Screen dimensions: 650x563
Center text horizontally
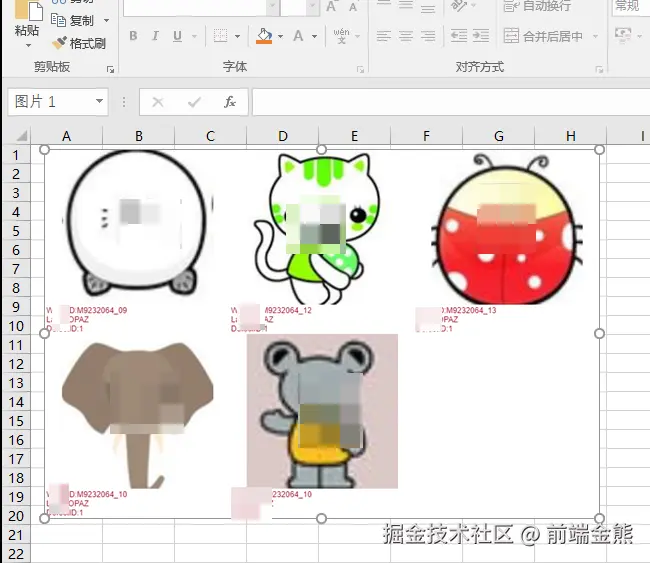[x=406, y=36]
